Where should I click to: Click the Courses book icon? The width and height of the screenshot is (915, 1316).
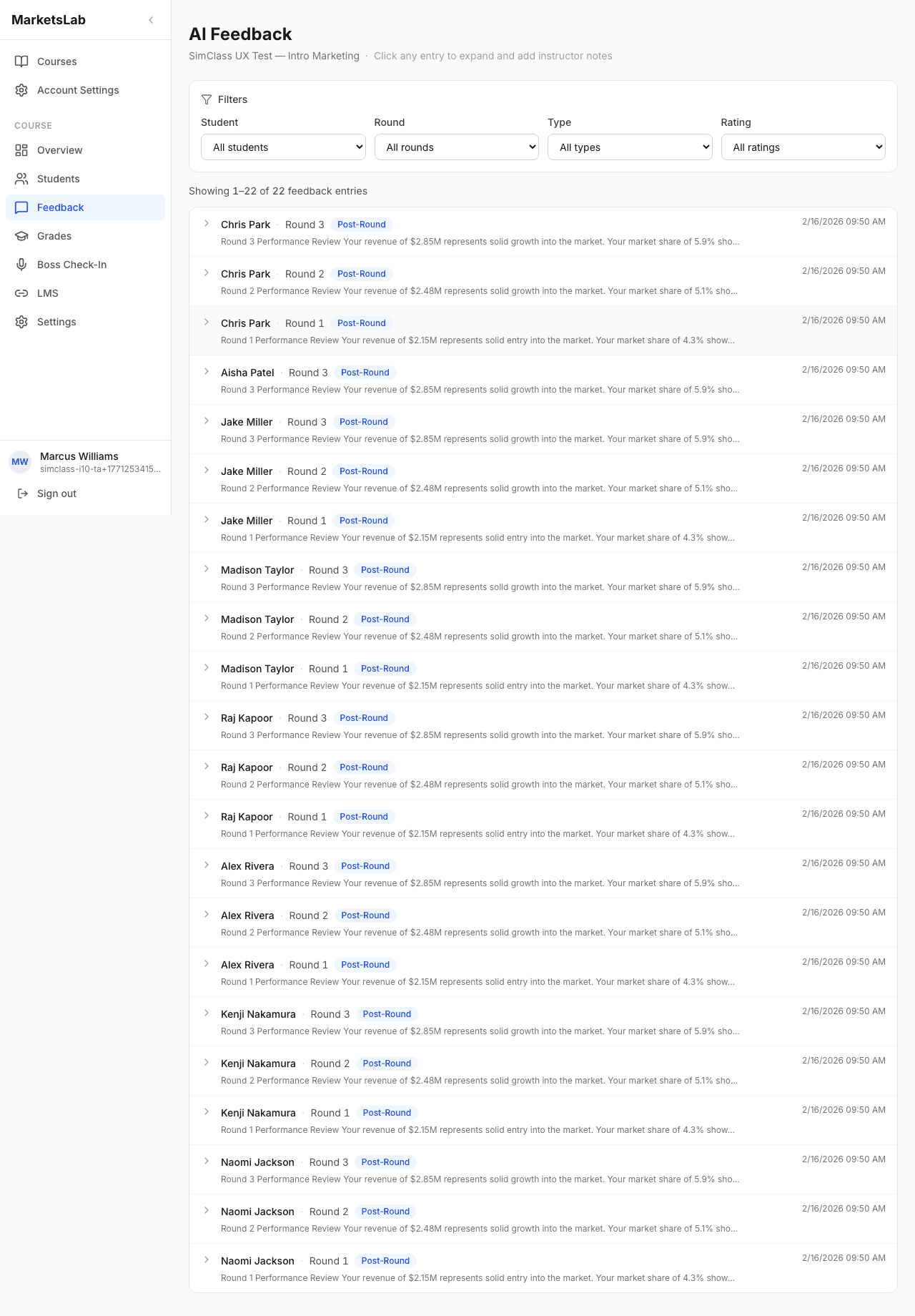click(21, 62)
